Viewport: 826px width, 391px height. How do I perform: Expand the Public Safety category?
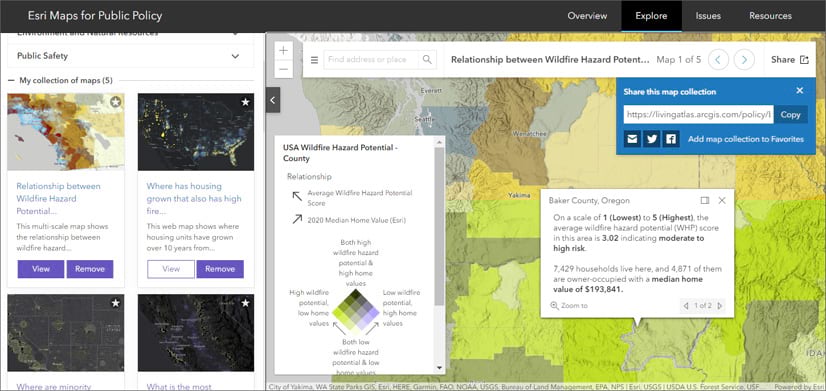(131, 56)
